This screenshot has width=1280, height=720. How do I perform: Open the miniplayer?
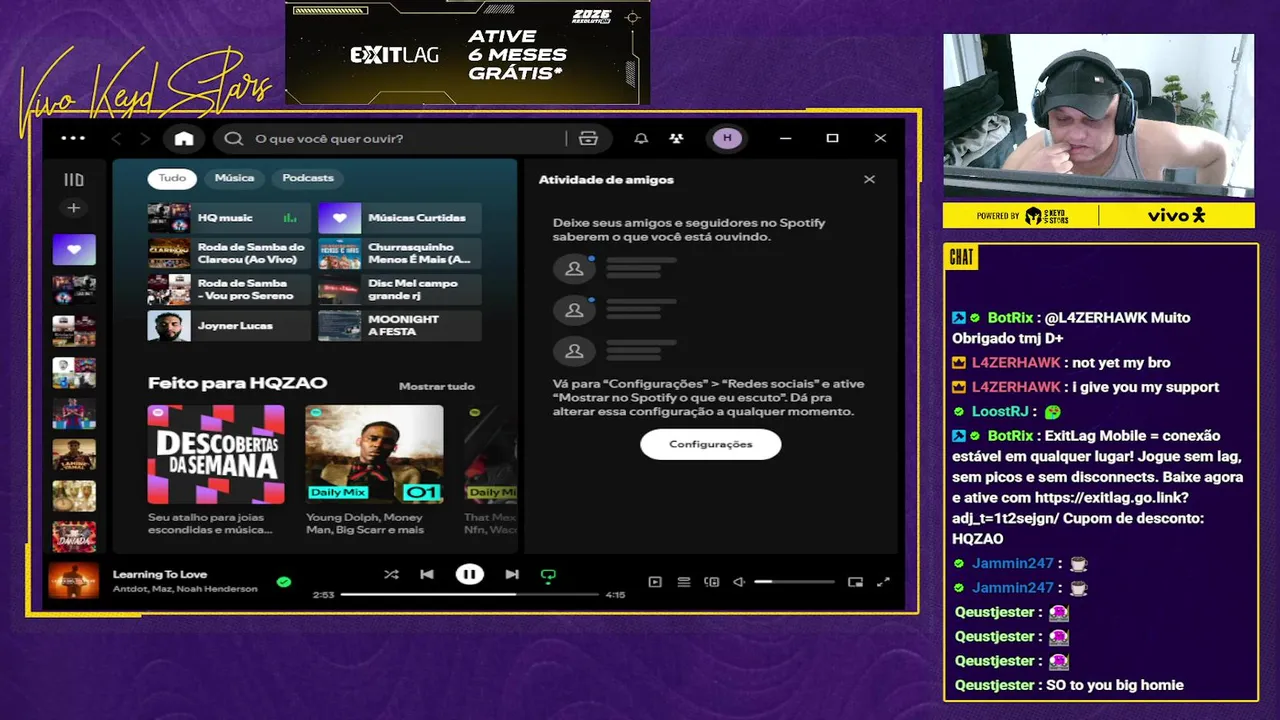[x=855, y=582]
